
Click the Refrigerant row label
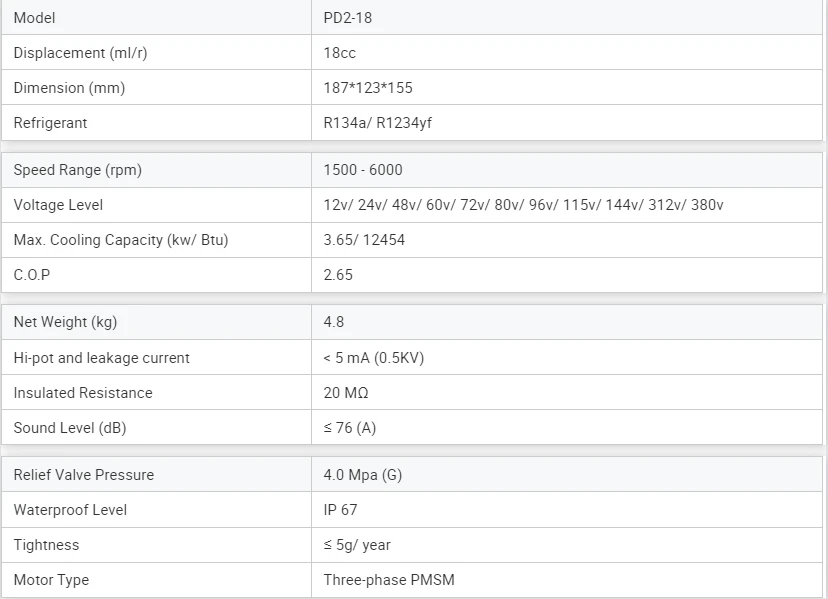pyautogui.click(x=50, y=123)
